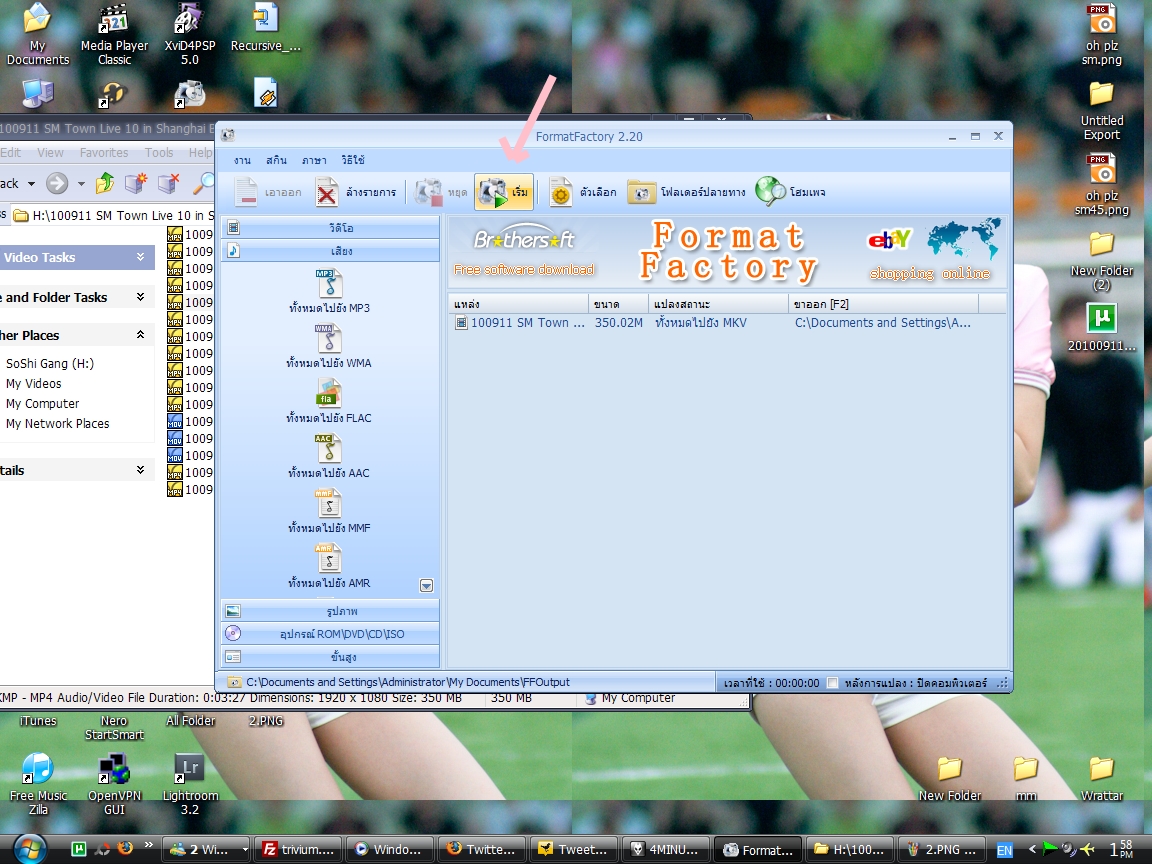The height and width of the screenshot is (864, 1152).
Task: Expand the ROM\DVD\CD\ISO device panel
Action: click(330, 633)
